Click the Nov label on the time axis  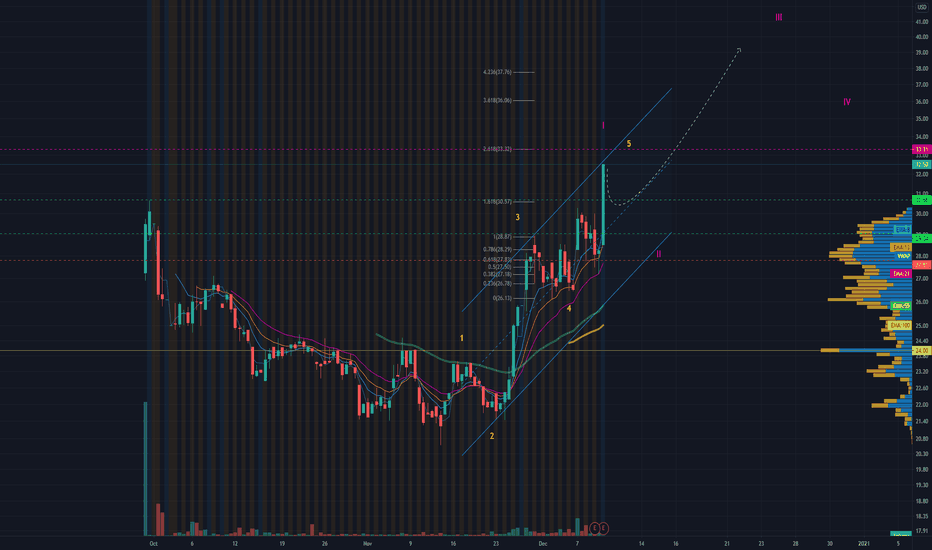coord(367,543)
